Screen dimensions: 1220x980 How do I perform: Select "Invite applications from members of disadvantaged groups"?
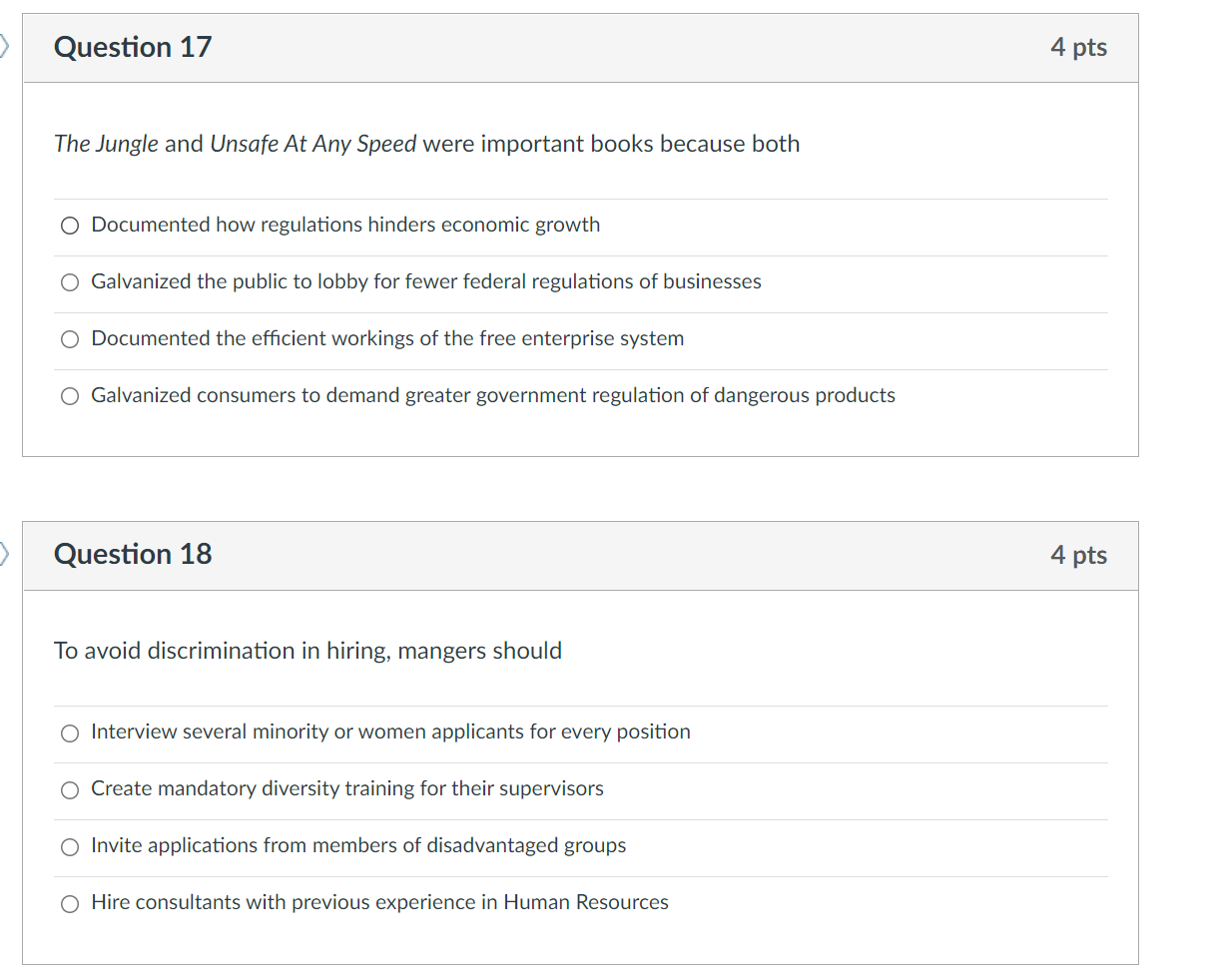coord(357,845)
